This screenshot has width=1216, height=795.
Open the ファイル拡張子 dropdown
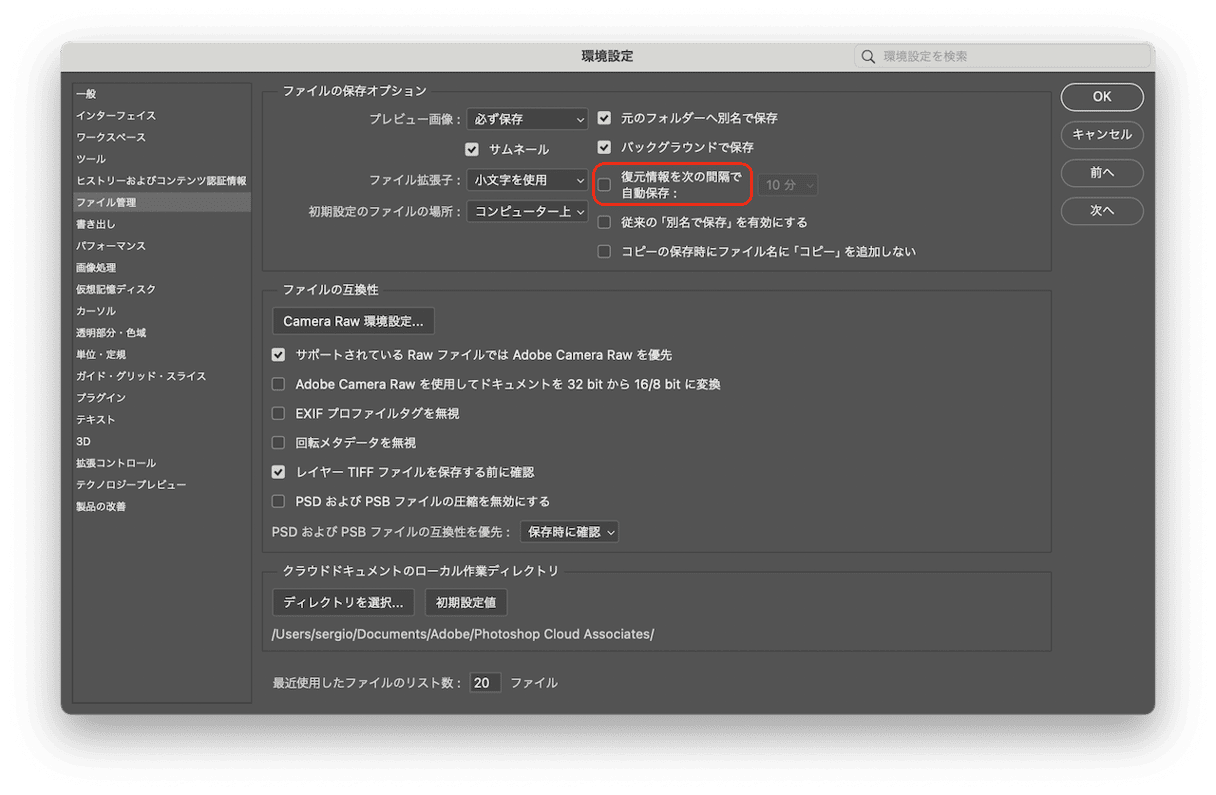click(x=527, y=180)
